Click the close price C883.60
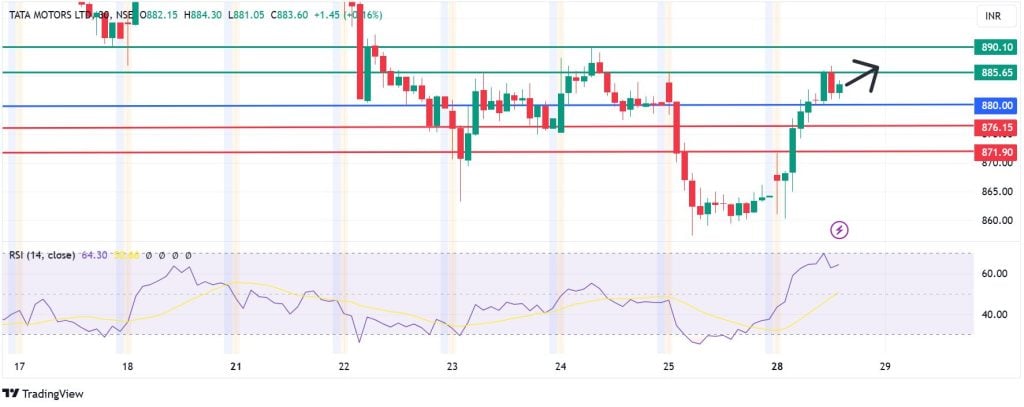 pyautogui.click(x=291, y=14)
